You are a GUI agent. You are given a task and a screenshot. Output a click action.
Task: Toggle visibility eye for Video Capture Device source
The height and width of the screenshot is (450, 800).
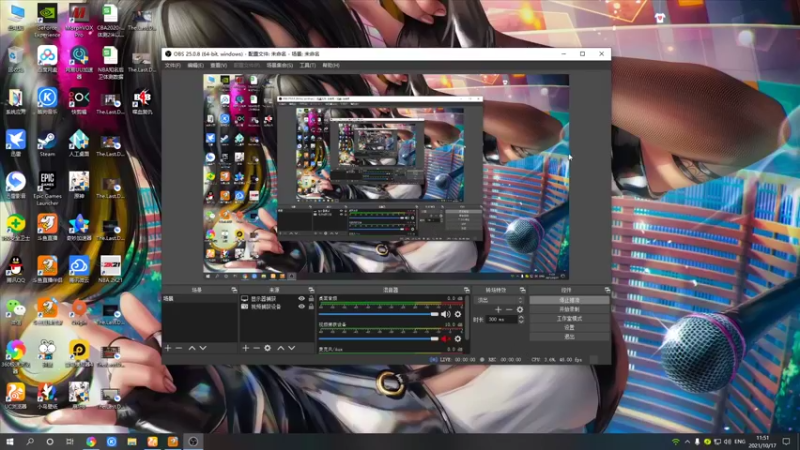click(302, 307)
